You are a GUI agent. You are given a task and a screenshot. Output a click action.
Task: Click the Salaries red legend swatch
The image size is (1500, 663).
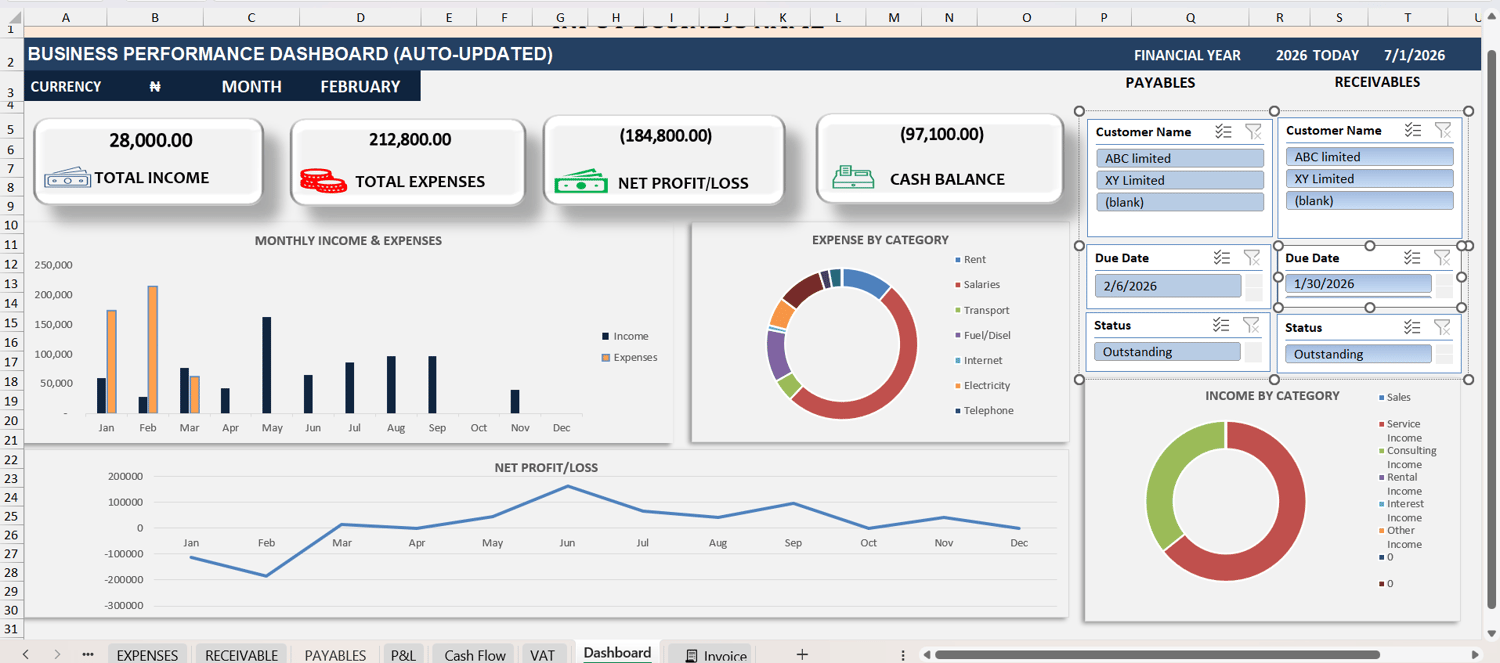(x=957, y=285)
